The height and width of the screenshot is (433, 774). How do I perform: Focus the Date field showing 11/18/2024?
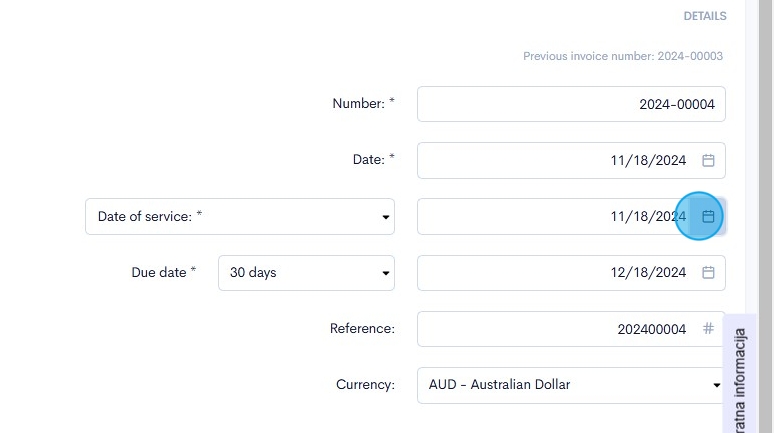(x=555, y=160)
